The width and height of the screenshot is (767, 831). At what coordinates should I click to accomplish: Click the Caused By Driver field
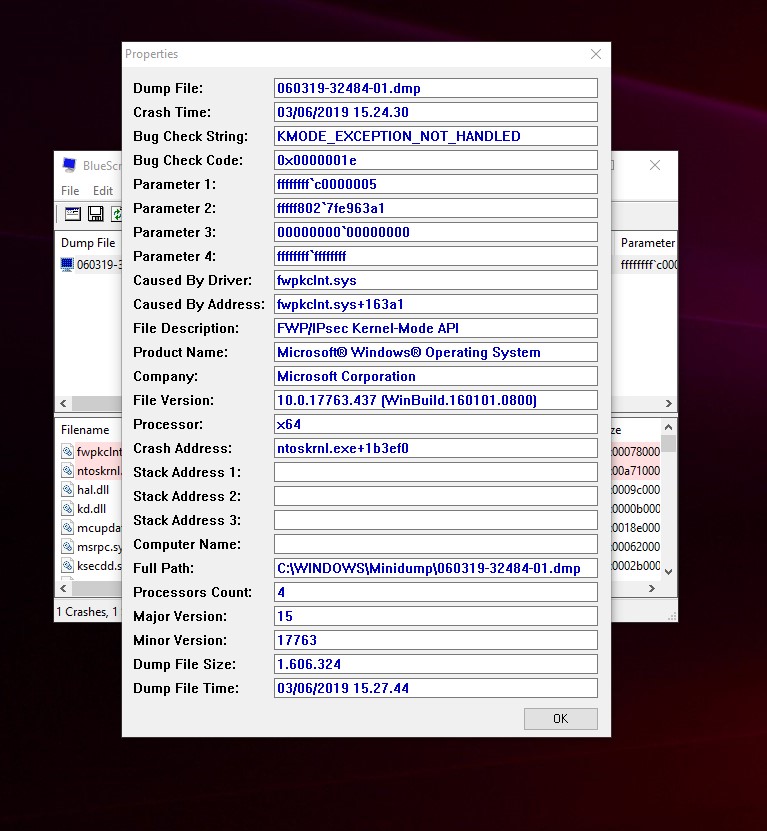tap(436, 280)
